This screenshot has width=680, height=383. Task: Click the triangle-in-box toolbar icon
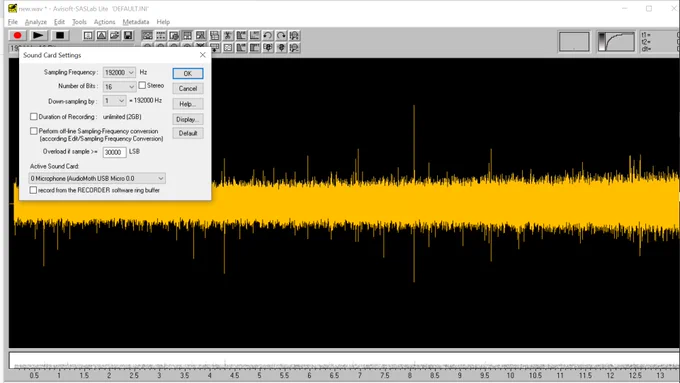pos(101,36)
